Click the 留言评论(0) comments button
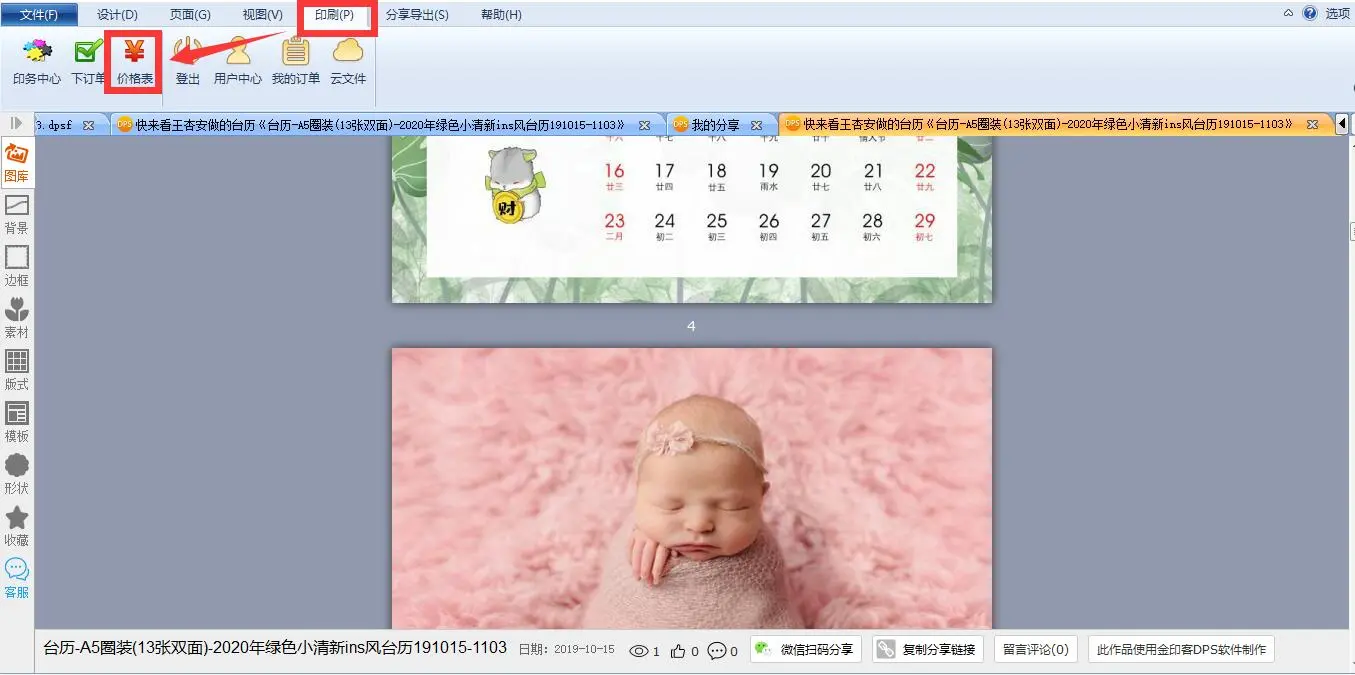The height and width of the screenshot is (675, 1355). [x=1035, y=649]
